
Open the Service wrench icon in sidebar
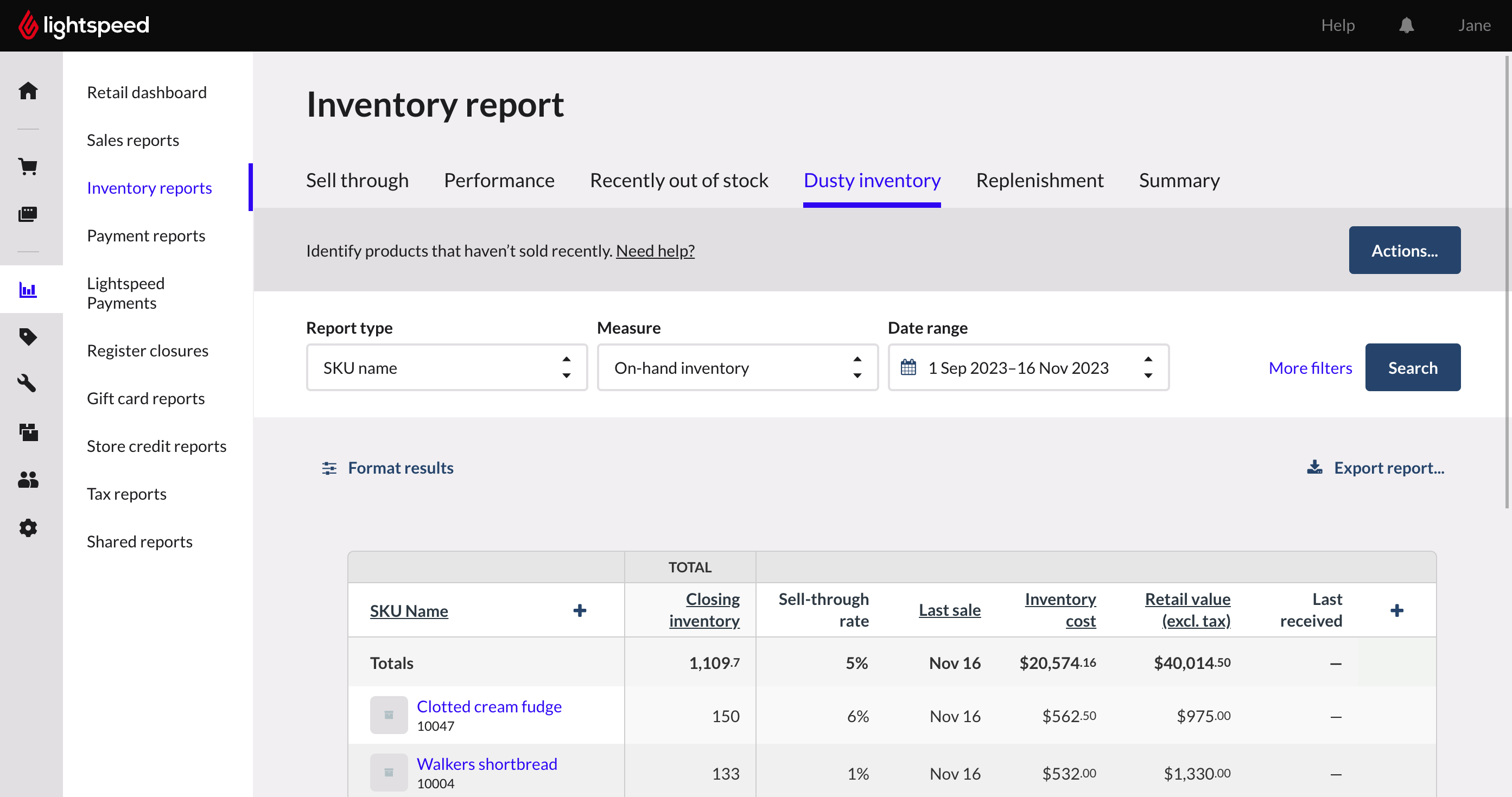tap(28, 384)
